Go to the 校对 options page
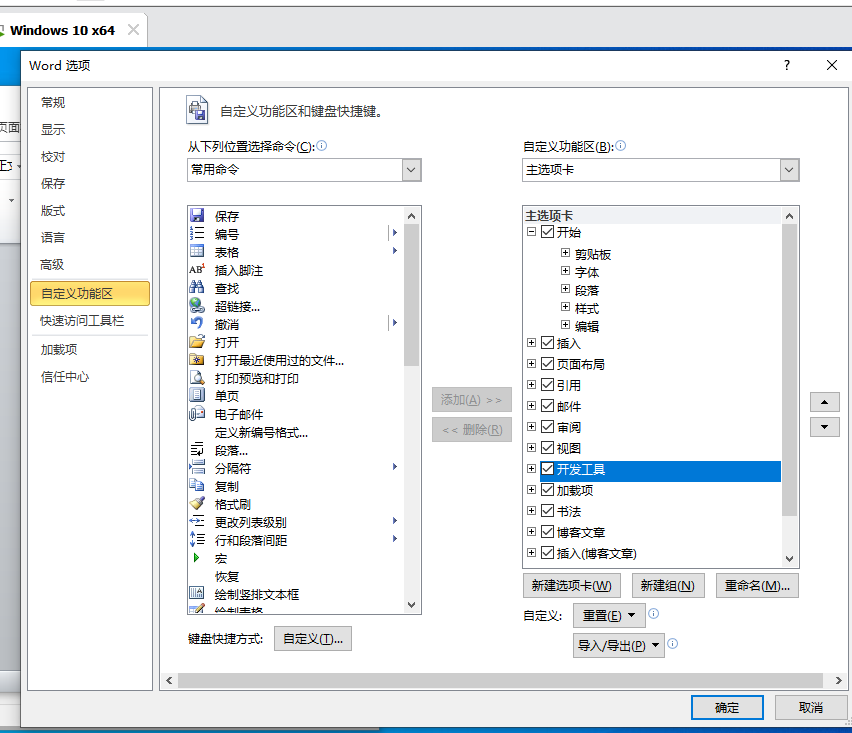 tap(53, 156)
